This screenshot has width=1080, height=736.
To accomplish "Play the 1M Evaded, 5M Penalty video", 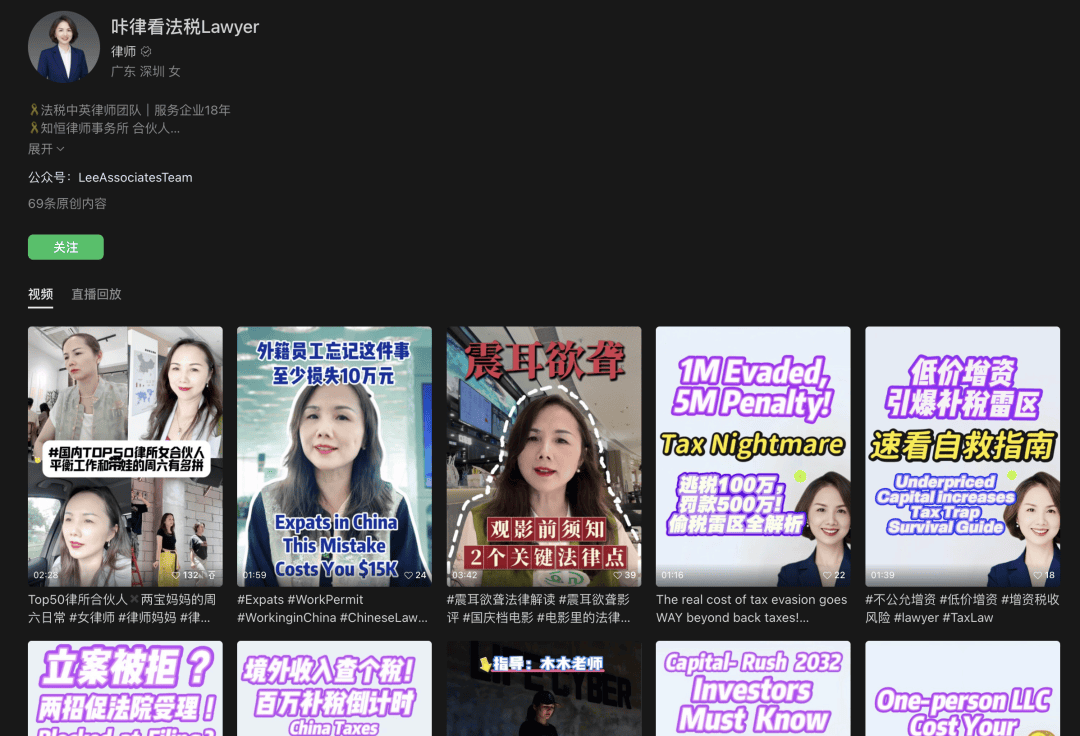I will pos(752,455).
